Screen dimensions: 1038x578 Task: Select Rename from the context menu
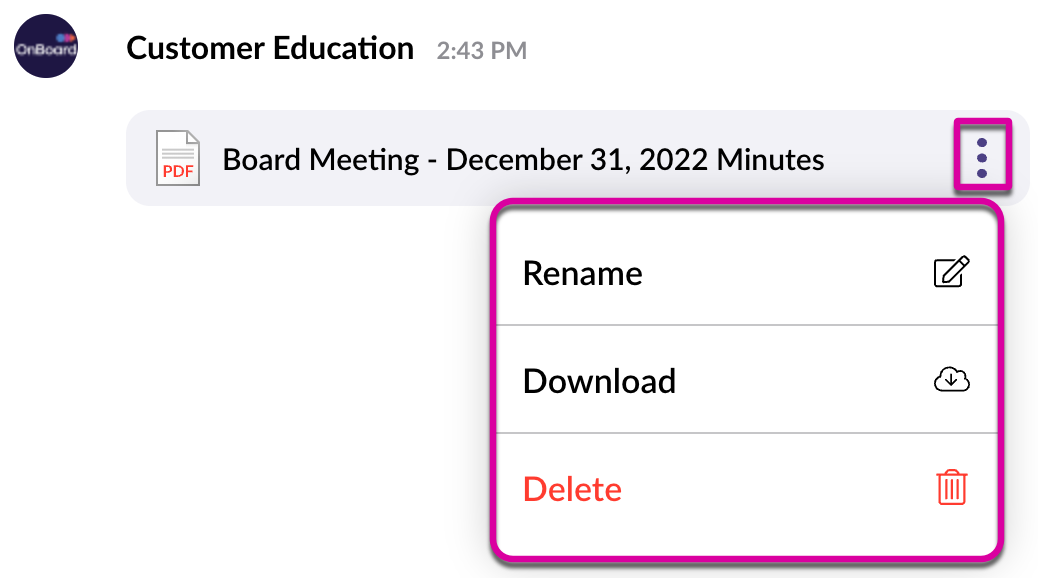(582, 273)
